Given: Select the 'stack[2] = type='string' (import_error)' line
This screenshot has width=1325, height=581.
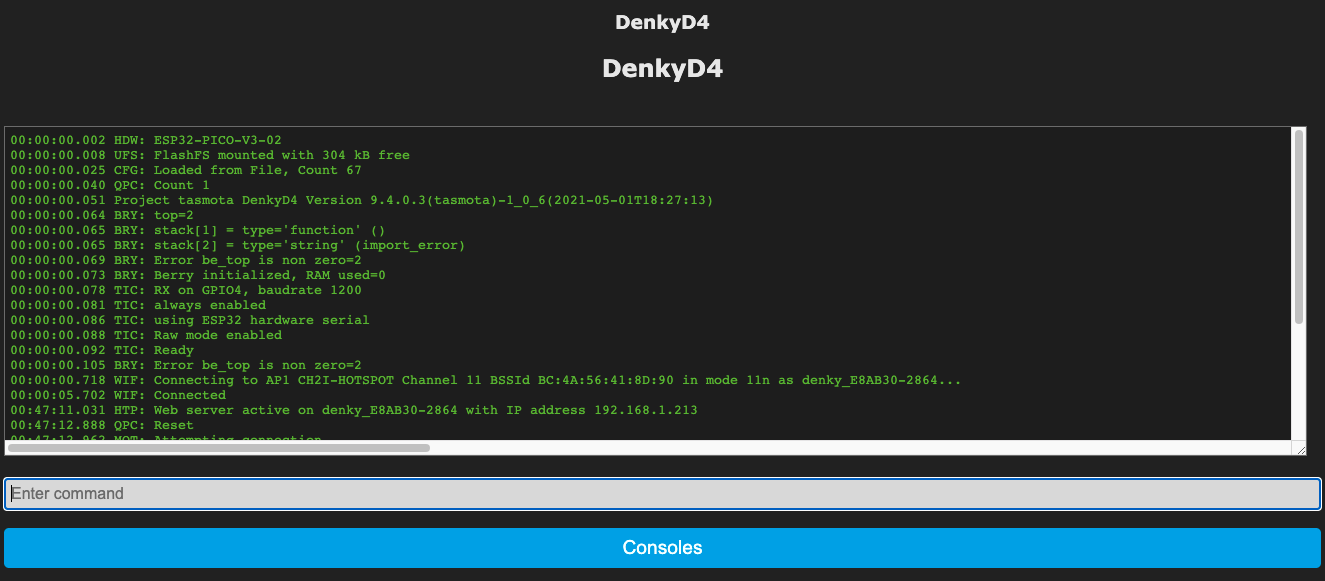Looking at the screenshot, I should click(238, 245).
